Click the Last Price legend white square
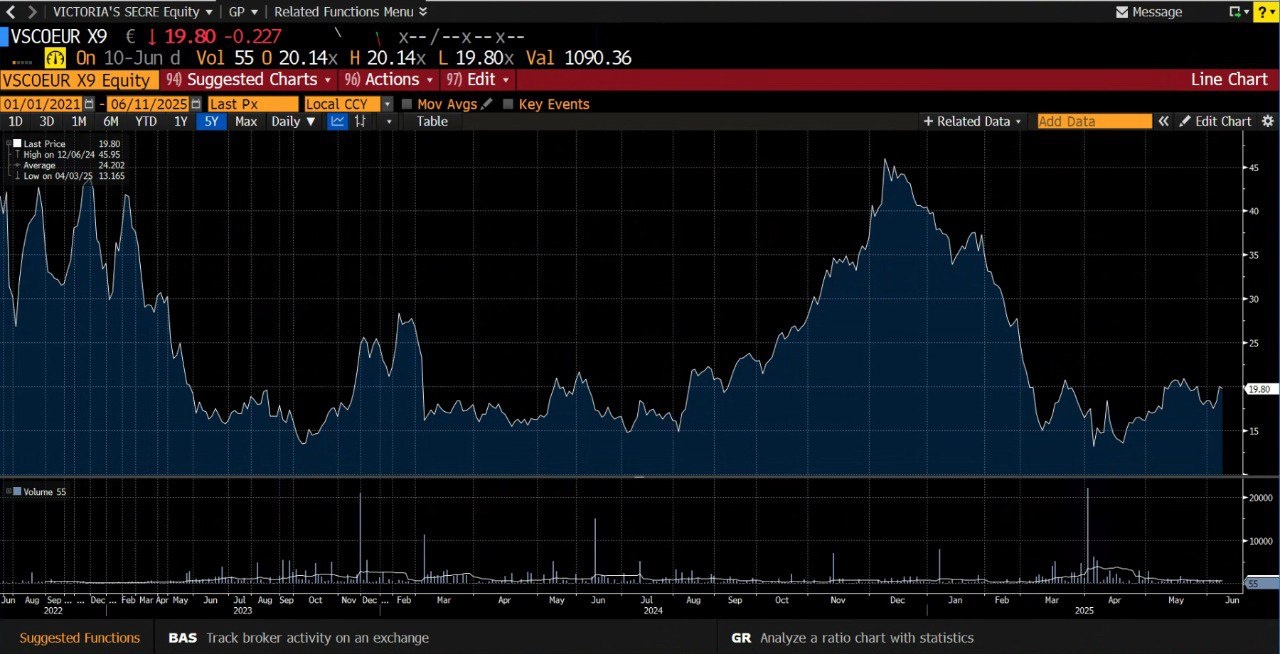The height and width of the screenshot is (654, 1280). pyautogui.click(x=16, y=144)
